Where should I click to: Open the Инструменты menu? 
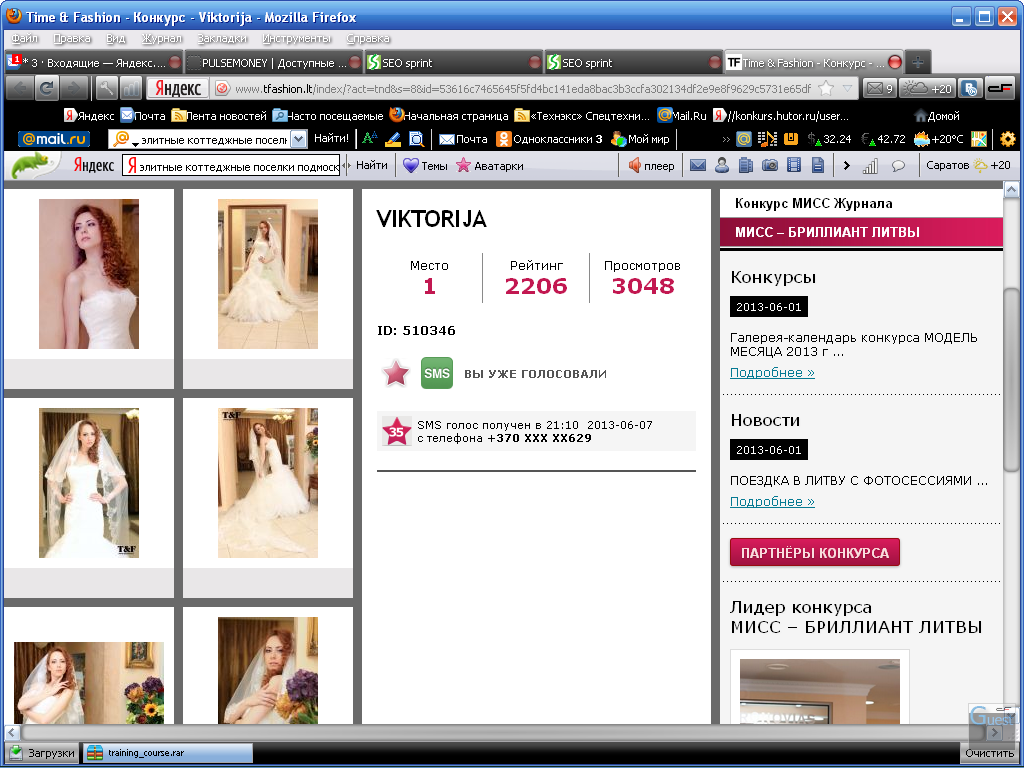(x=296, y=39)
